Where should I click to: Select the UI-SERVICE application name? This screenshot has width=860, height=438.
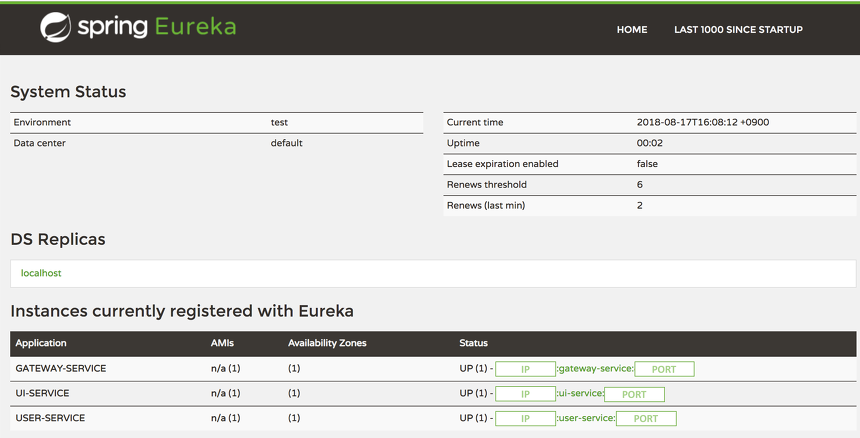tap(42, 393)
